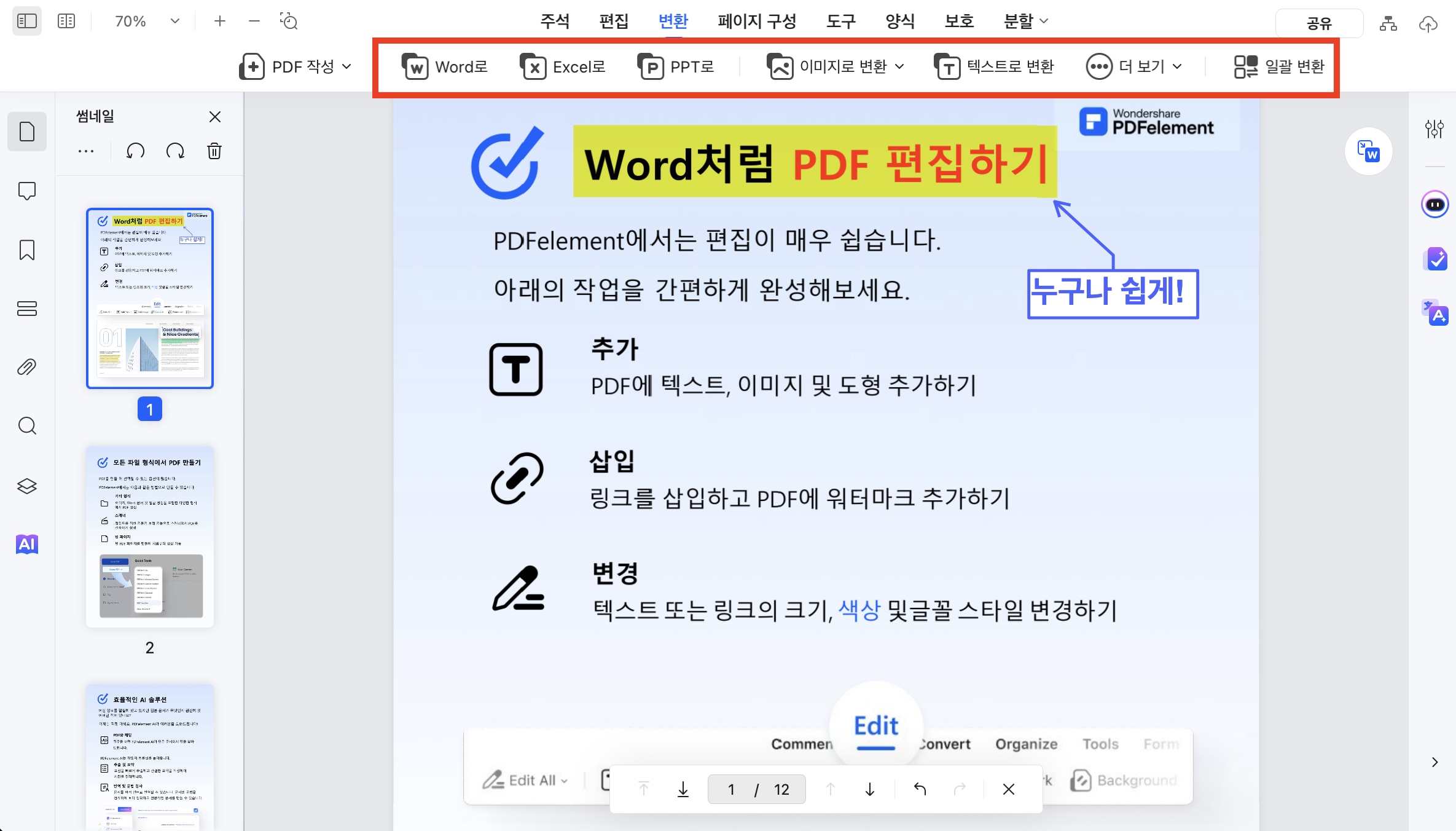Go to previous page up arrow
The image size is (1456, 831).
point(830,789)
